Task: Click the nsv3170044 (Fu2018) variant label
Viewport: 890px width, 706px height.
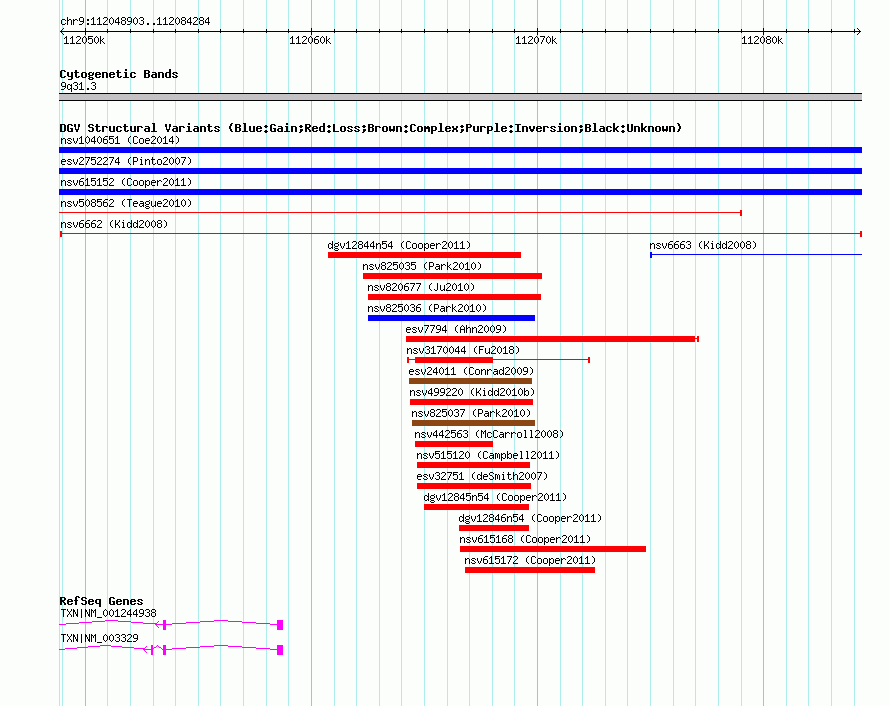Action: [x=463, y=350]
